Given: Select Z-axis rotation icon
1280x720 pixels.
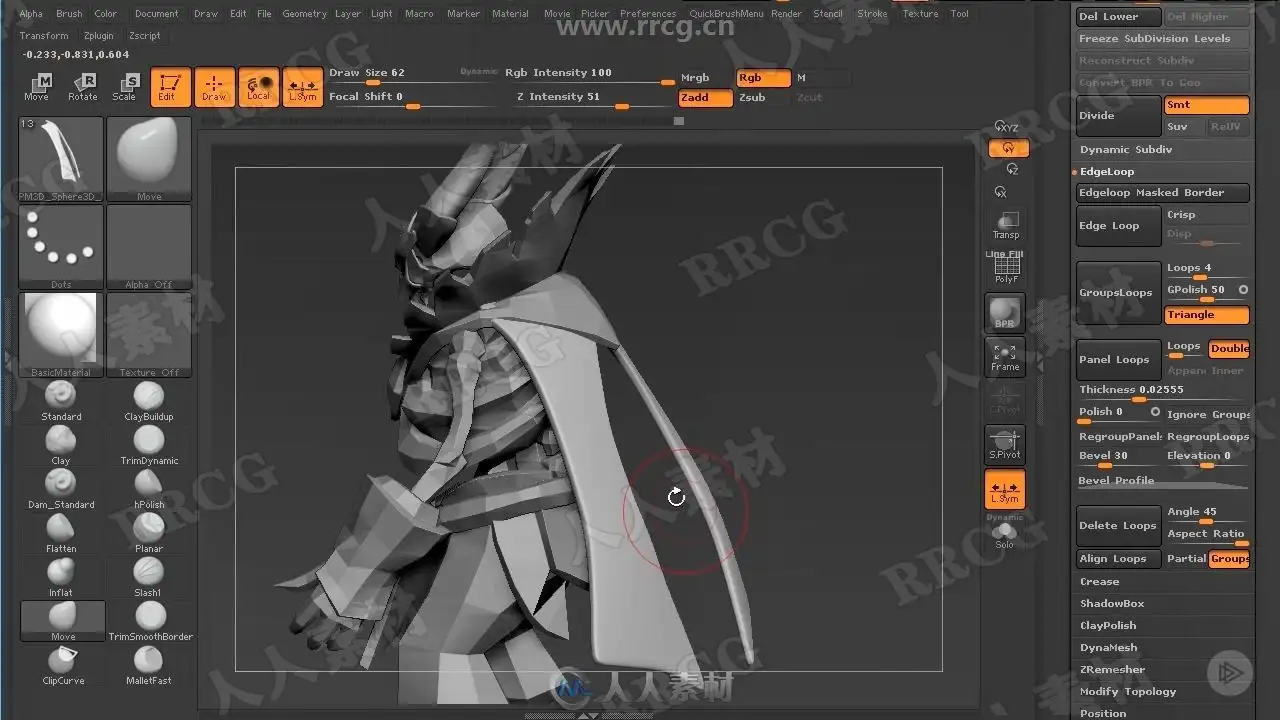Looking at the screenshot, I should (1012, 169).
